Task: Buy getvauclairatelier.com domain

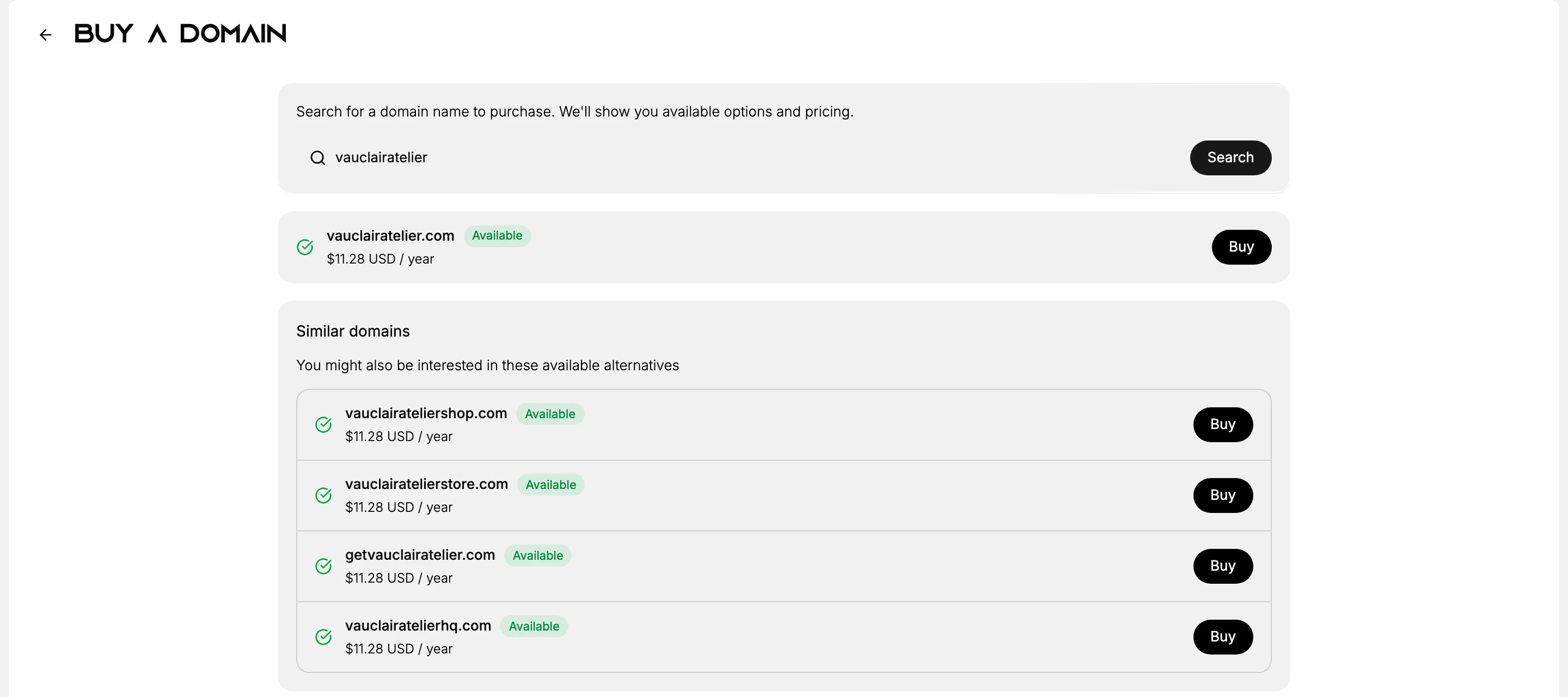Action: pos(1222,566)
